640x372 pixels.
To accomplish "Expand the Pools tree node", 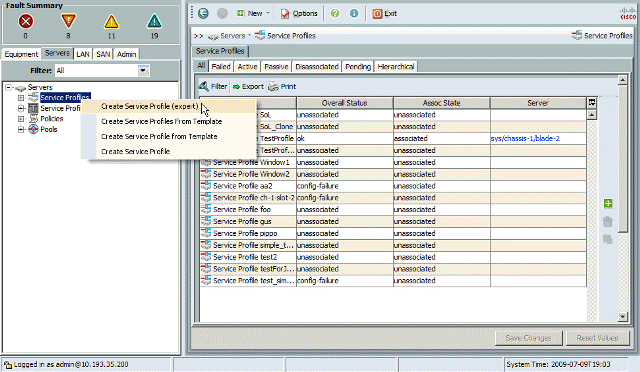I will (x=21, y=130).
